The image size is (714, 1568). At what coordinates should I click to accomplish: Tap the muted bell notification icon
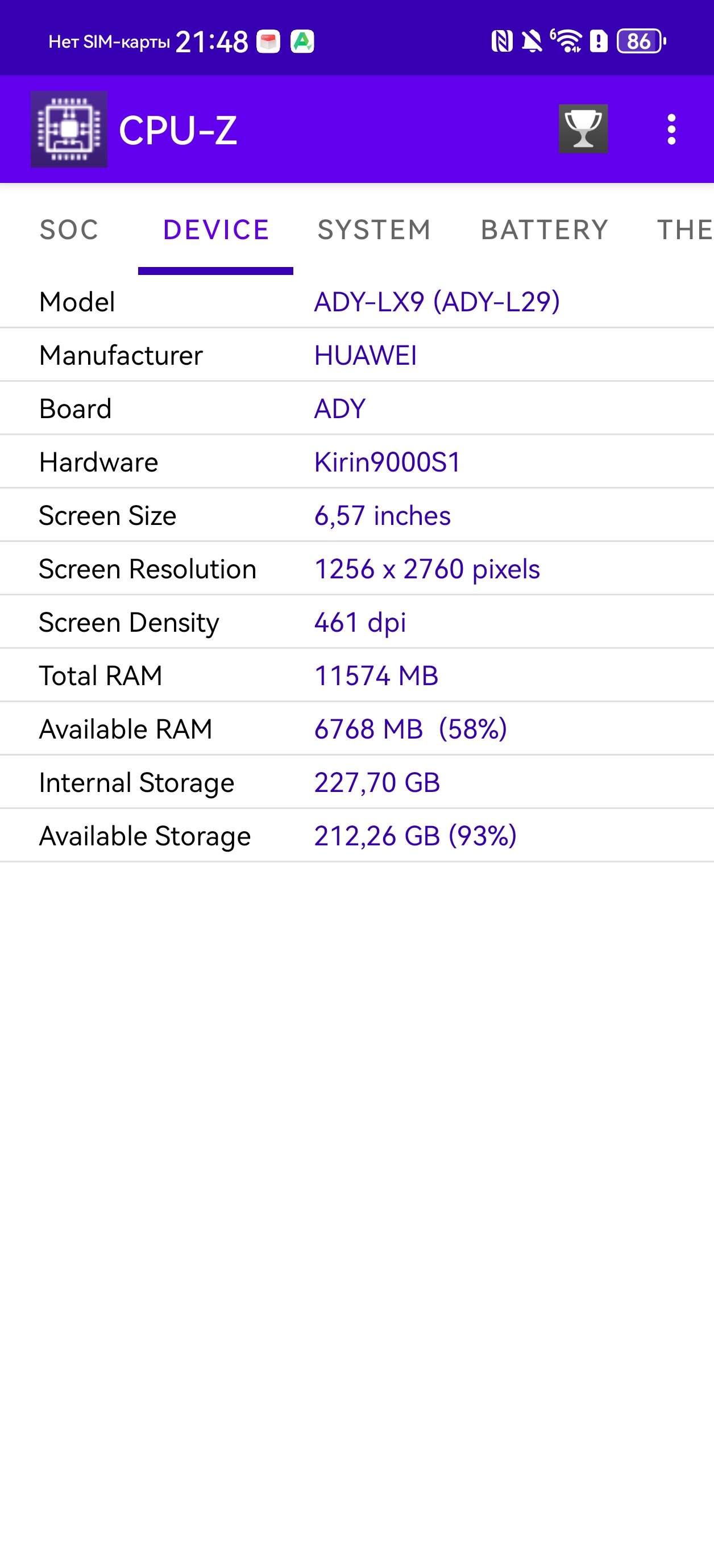coord(532,41)
